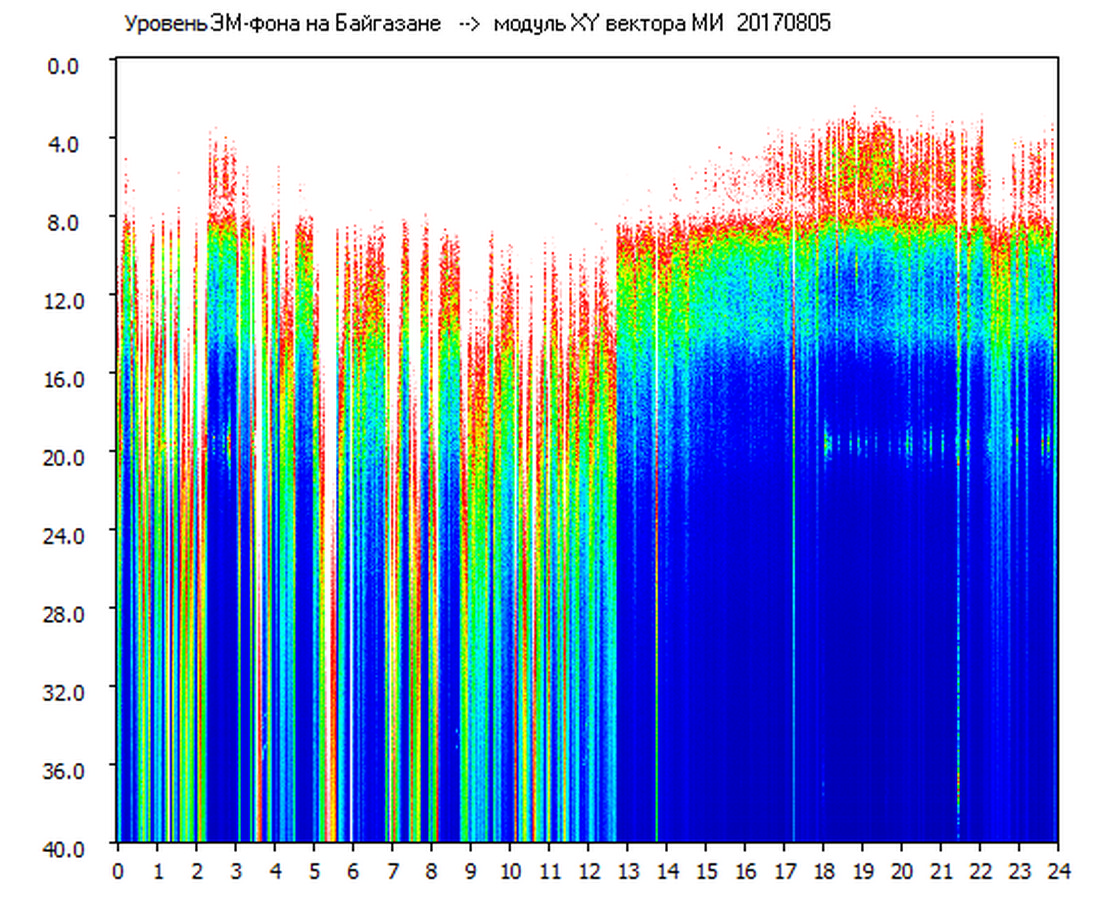This screenshot has height=900, width=1096.
Task: Click the "-->" arrow in the chart title
Action: click(x=469, y=23)
